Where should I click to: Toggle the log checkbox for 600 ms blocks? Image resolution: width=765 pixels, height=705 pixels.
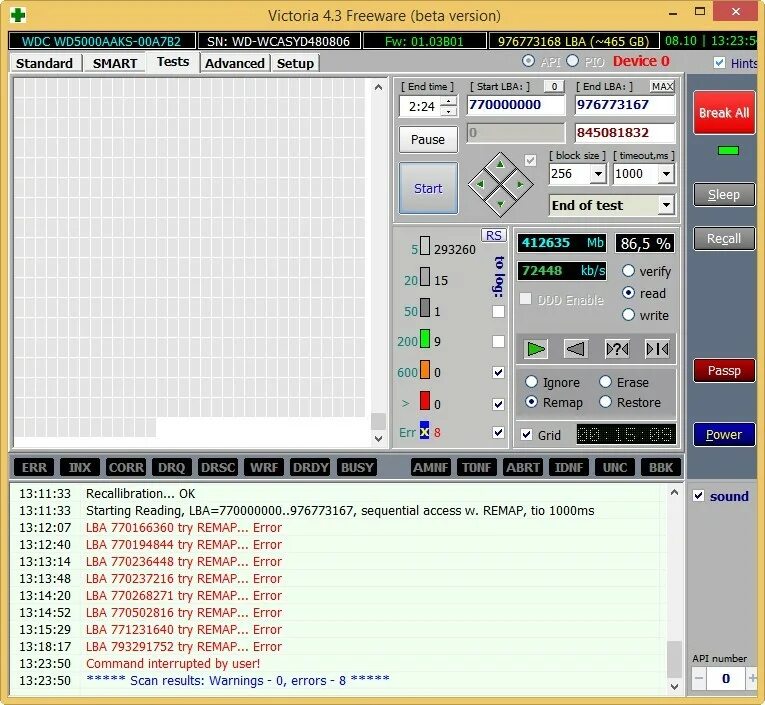tap(498, 373)
